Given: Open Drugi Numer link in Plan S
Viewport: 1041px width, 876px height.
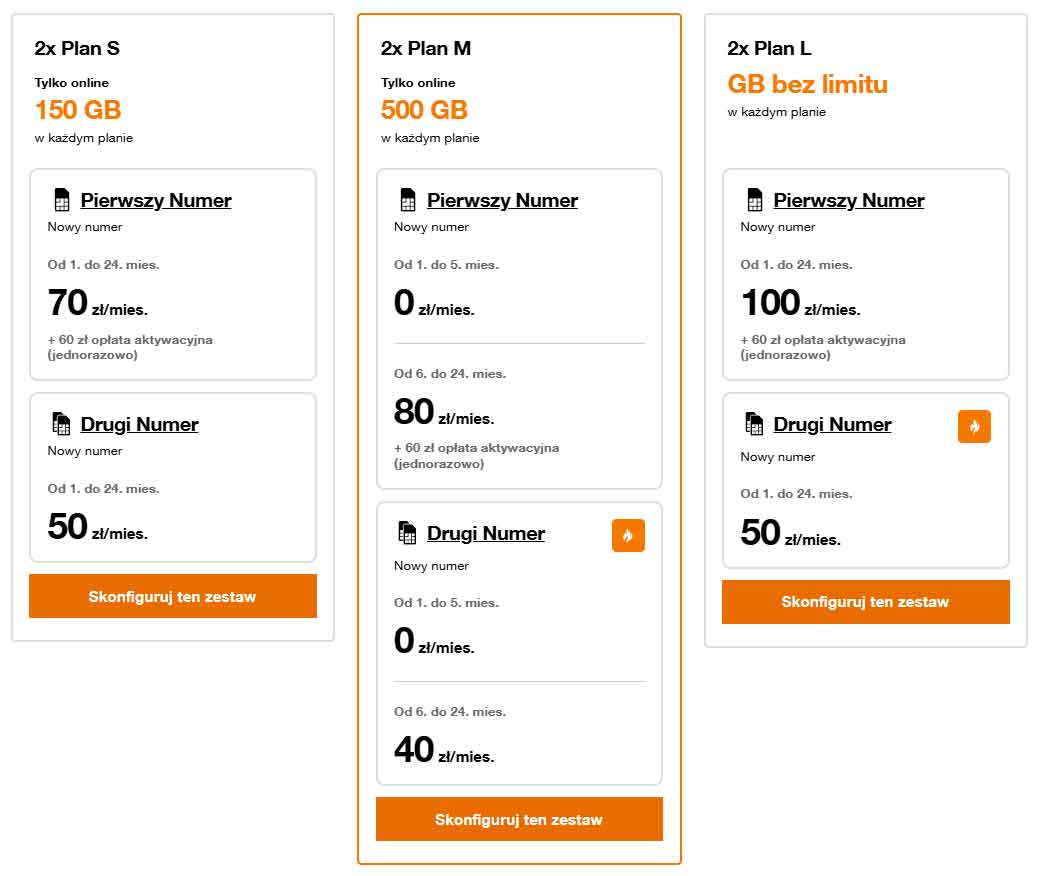Looking at the screenshot, I should (139, 424).
